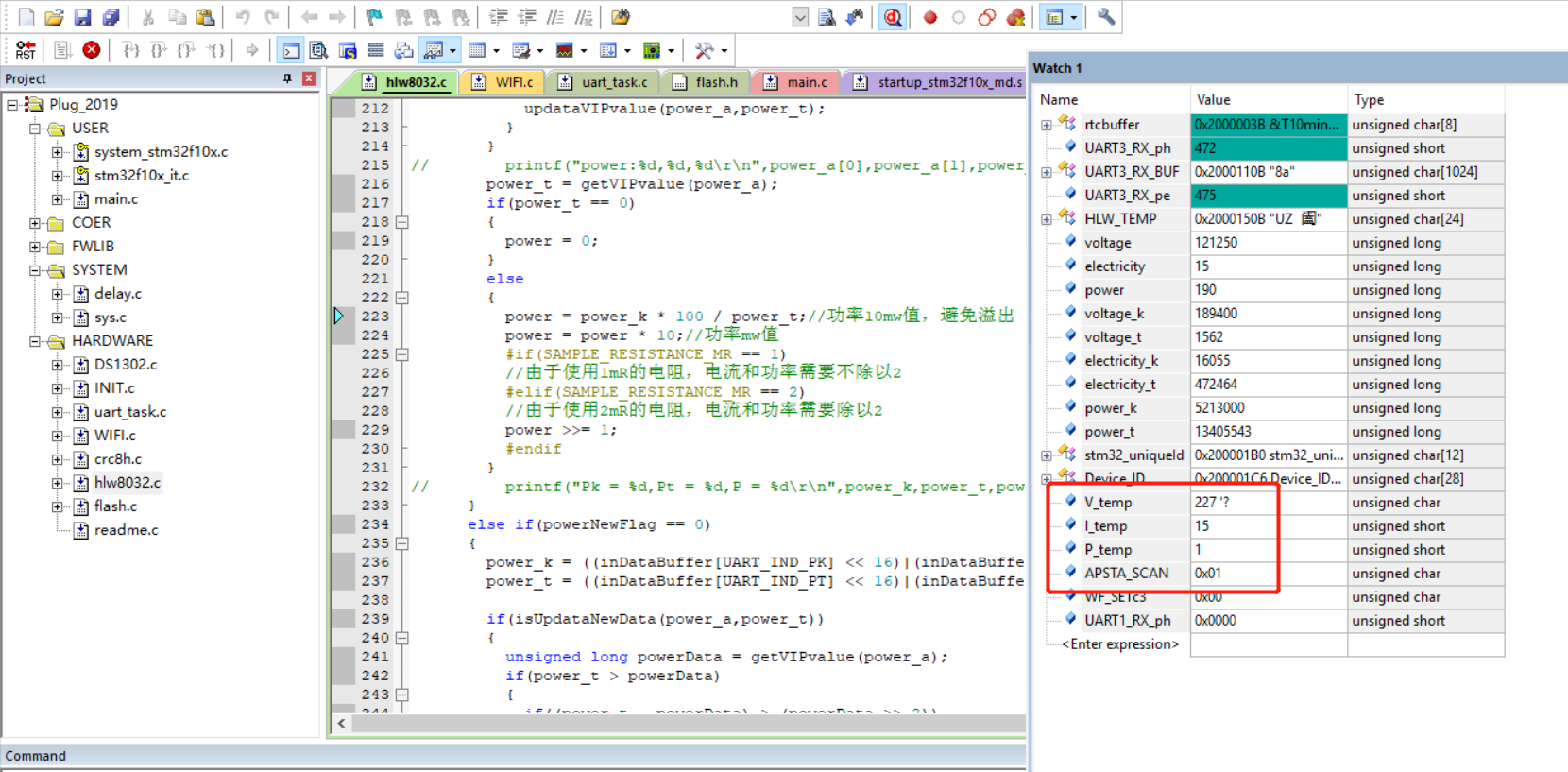Toggle the pin on the Project panel
The image size is (1568, 772).
click(x=287, y=78)
